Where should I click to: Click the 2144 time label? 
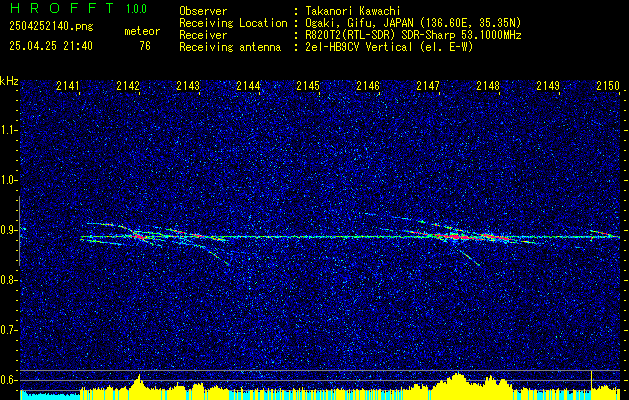click(248, 86)
